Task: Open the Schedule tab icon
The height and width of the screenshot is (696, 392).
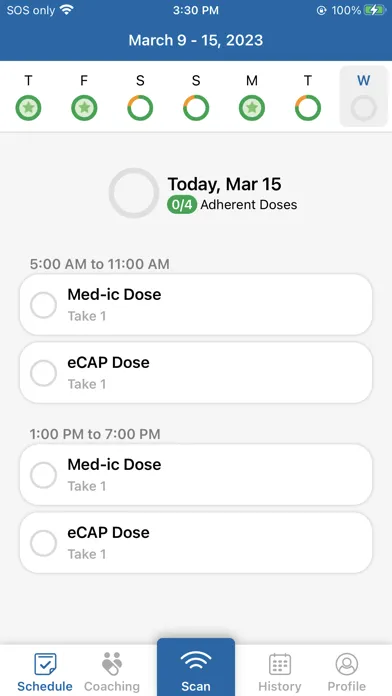Action: 45,664
